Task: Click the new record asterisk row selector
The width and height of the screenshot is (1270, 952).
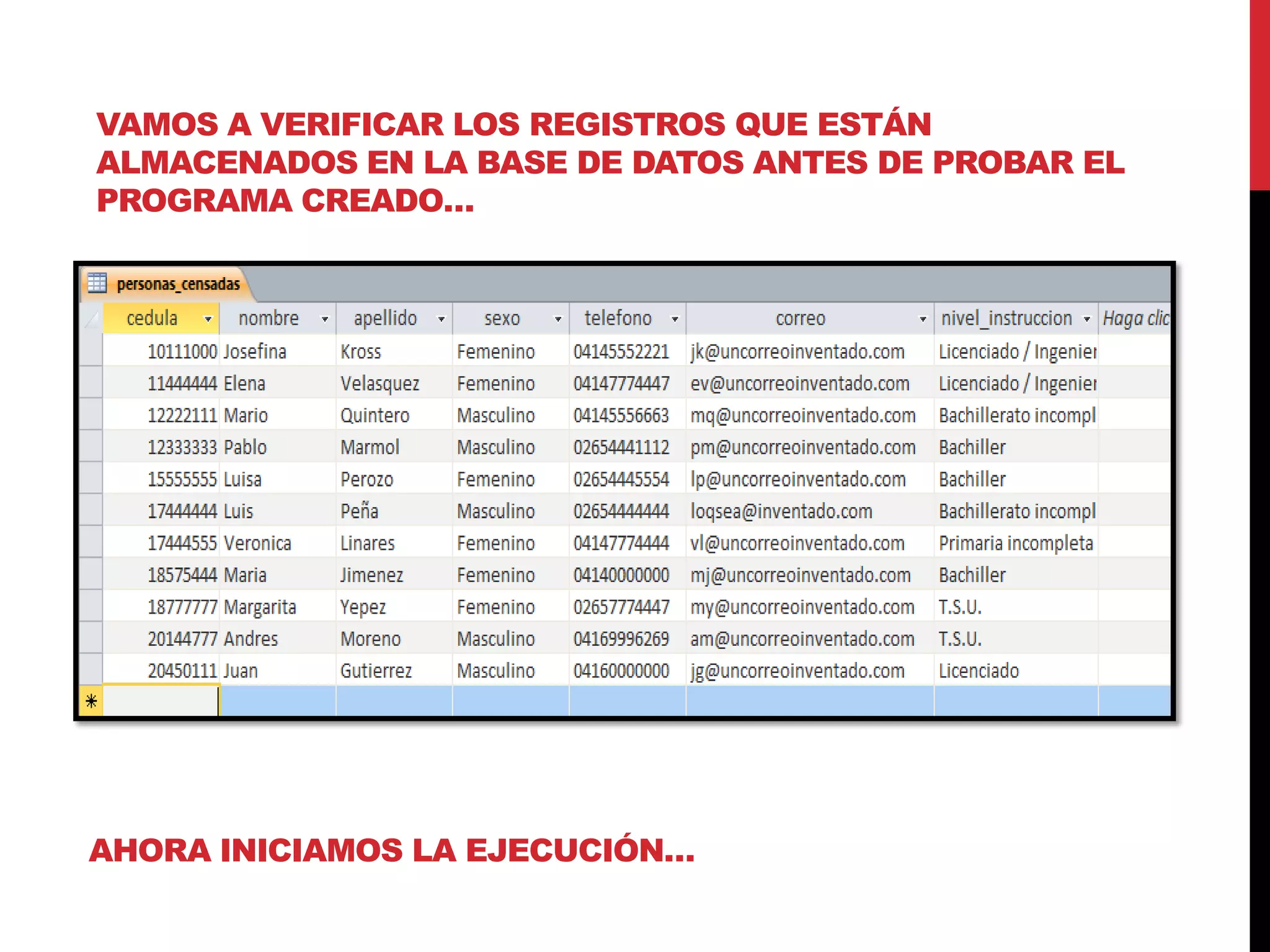Action: coord(92,701)
